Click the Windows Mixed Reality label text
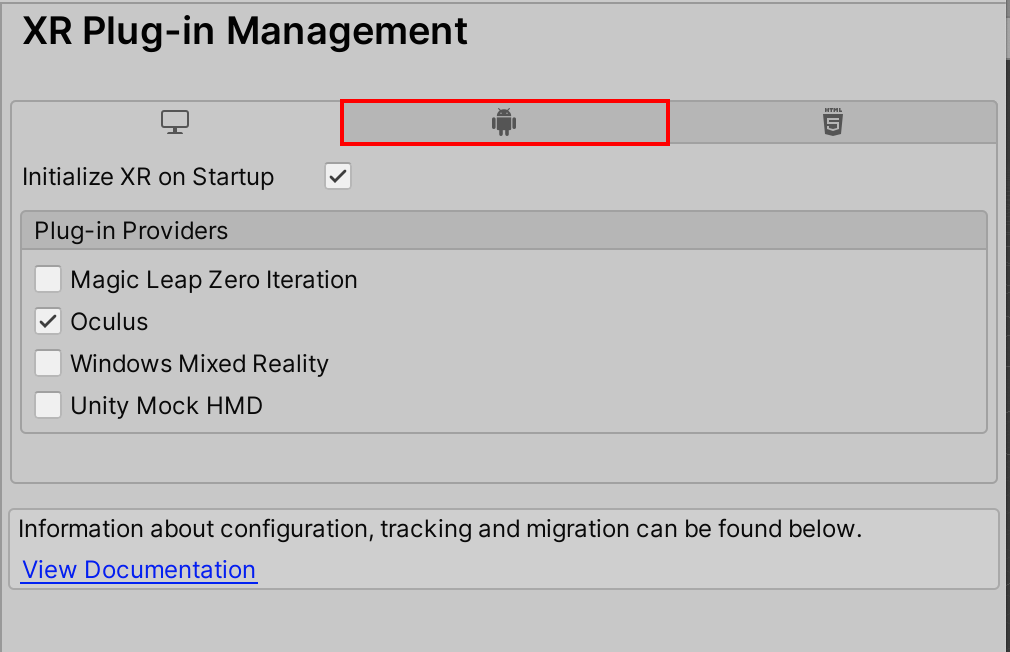Viewport: 1010px width, 652px height. [199, 364]
